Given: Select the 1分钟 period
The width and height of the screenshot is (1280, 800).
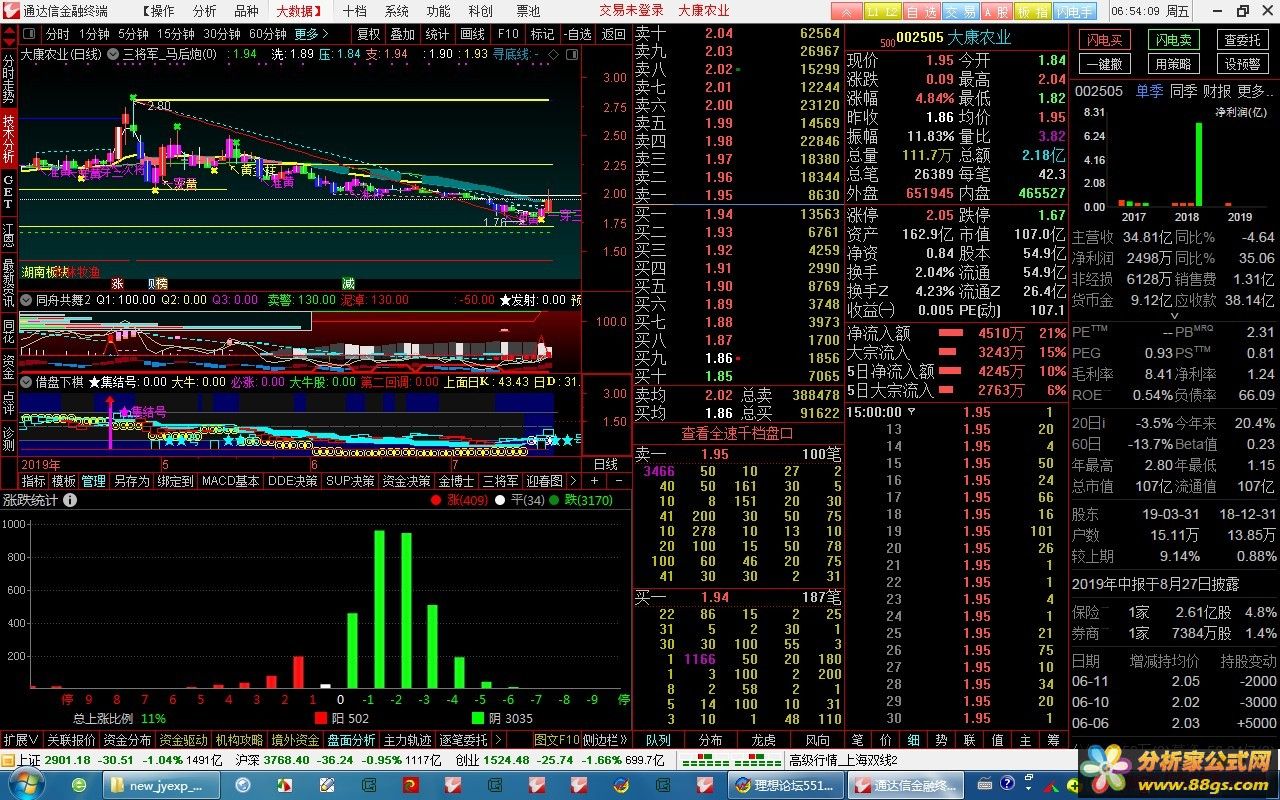Looking at the screenshot, I should [x=94, y=34].
